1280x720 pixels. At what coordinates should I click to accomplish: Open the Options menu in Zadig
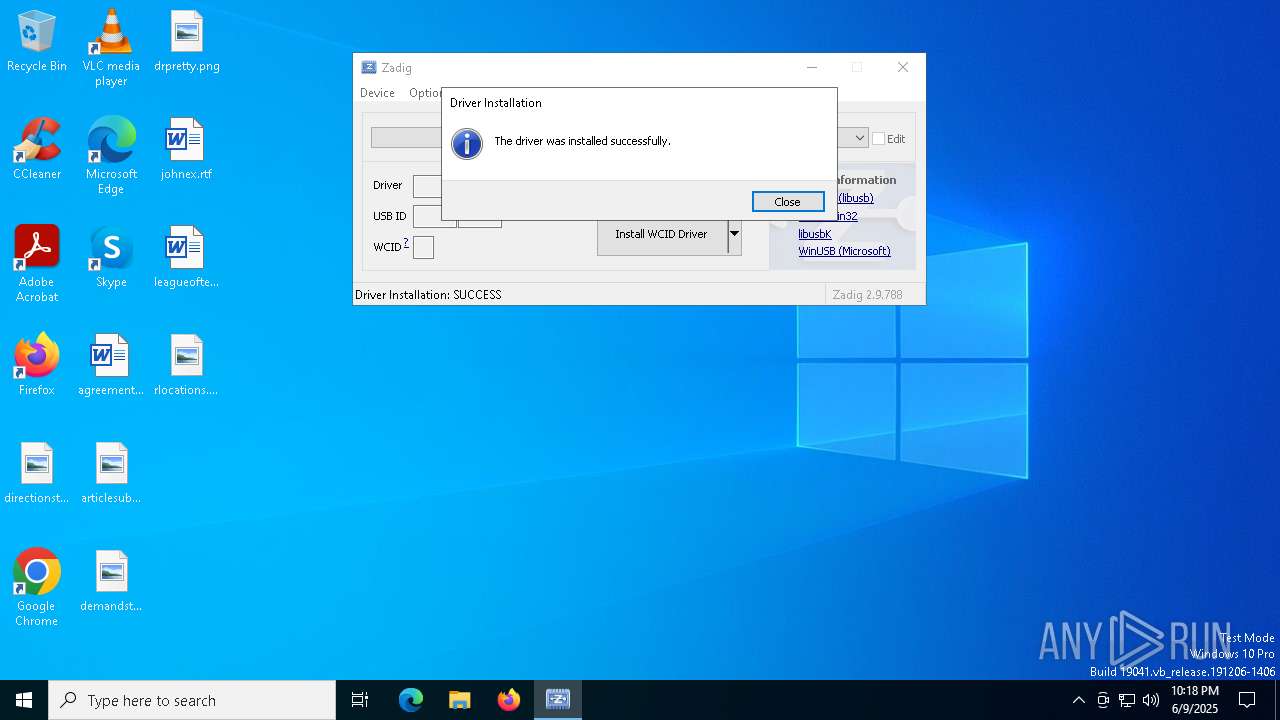425,93
